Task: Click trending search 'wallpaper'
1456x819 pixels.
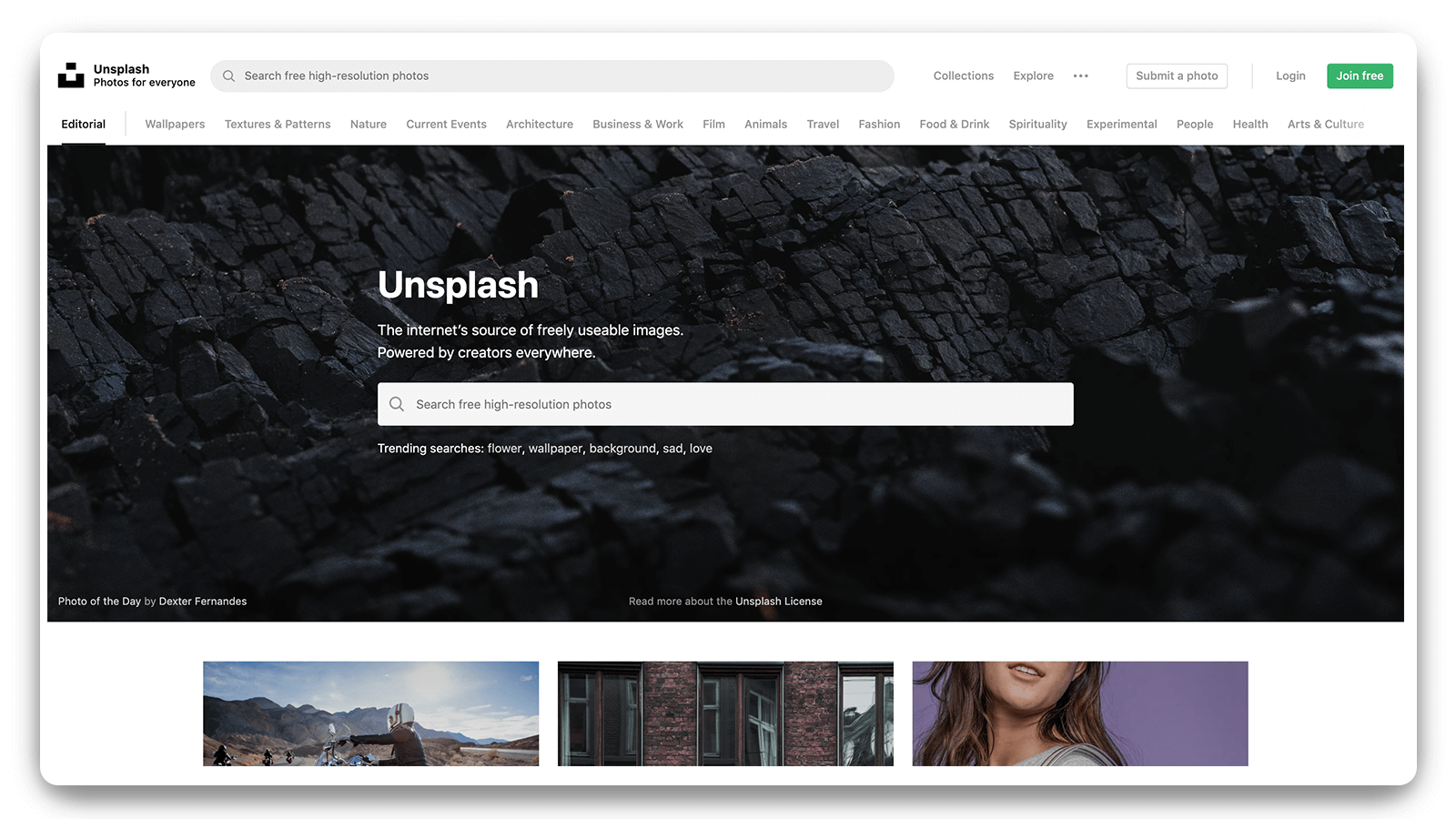Action: click(555, 449)
